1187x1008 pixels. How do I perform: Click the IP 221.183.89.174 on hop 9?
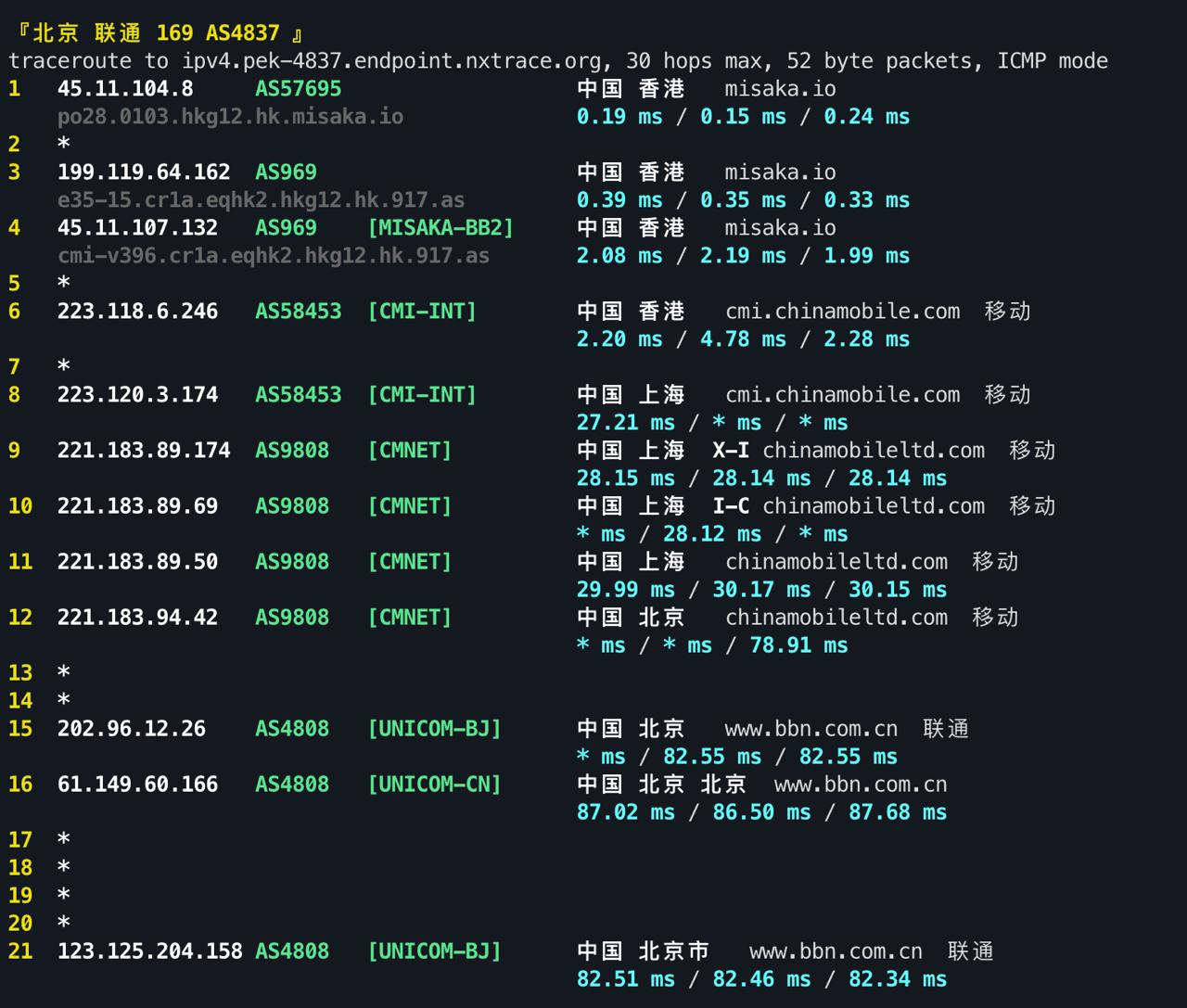[144, 450]
